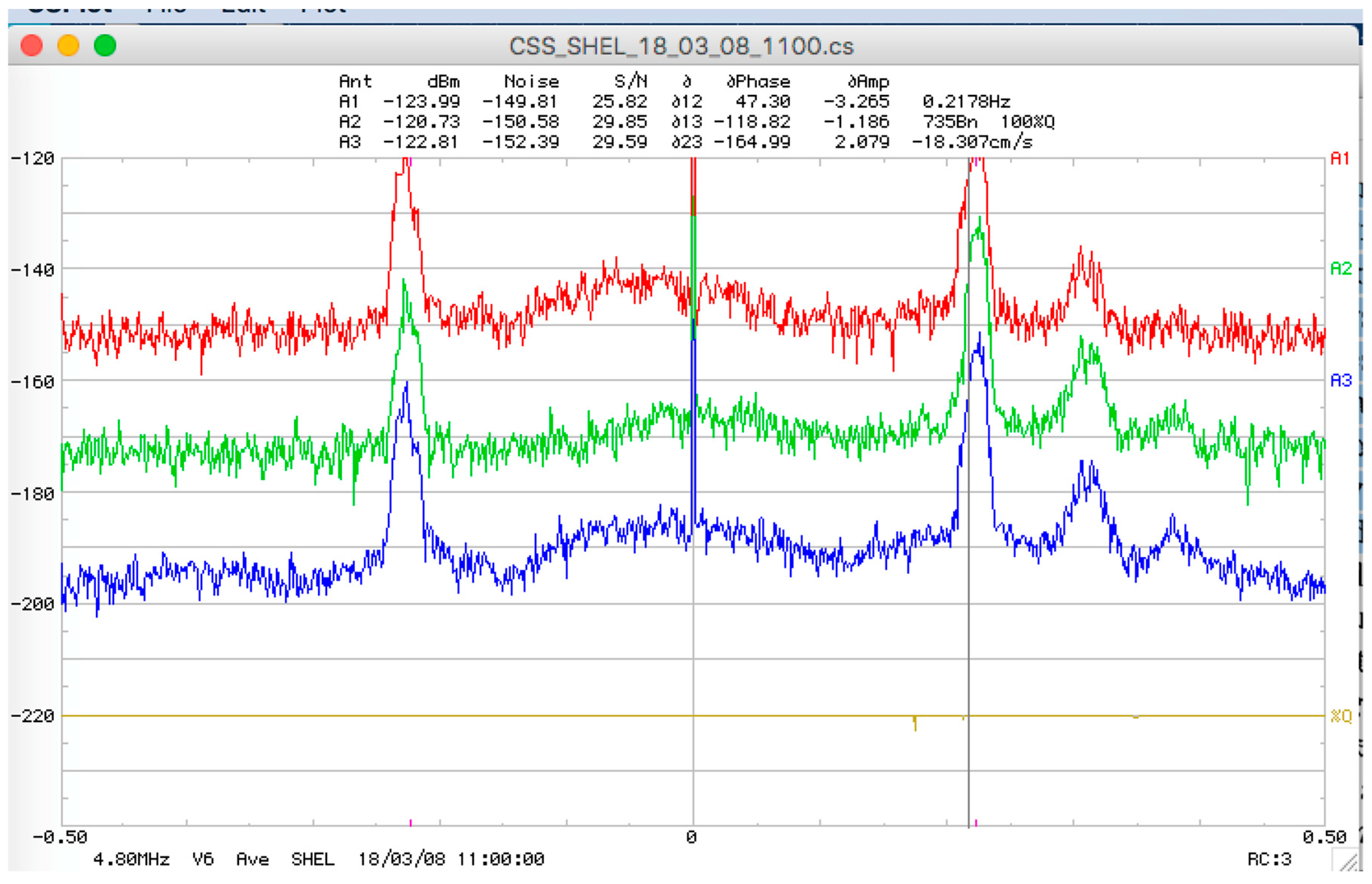
Task: Click the amplitude value -3.265
Action: (856, 102)
